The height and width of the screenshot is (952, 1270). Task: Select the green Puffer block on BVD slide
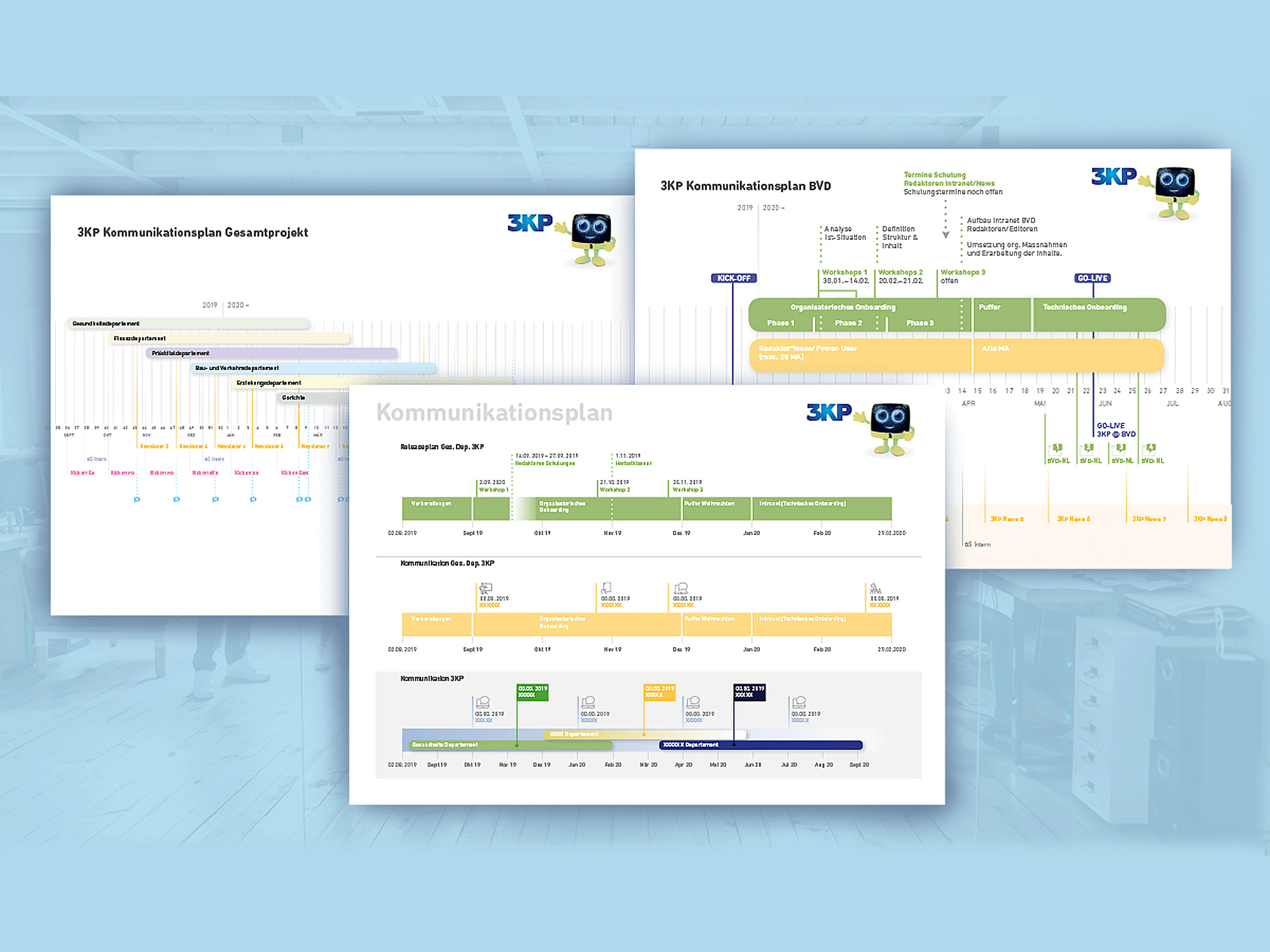coord(1002,315)
